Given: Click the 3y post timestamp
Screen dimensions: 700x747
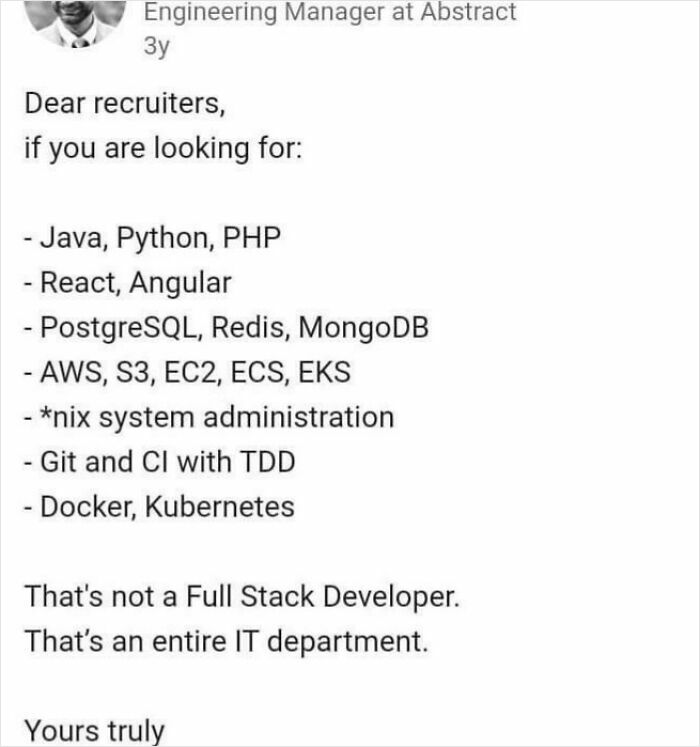Looking at the screenshot, I should [157, 48].
